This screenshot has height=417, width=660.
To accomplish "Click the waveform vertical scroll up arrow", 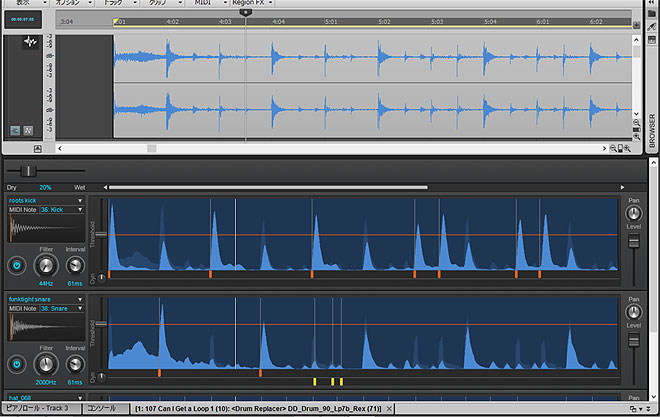I will [636, 40].
